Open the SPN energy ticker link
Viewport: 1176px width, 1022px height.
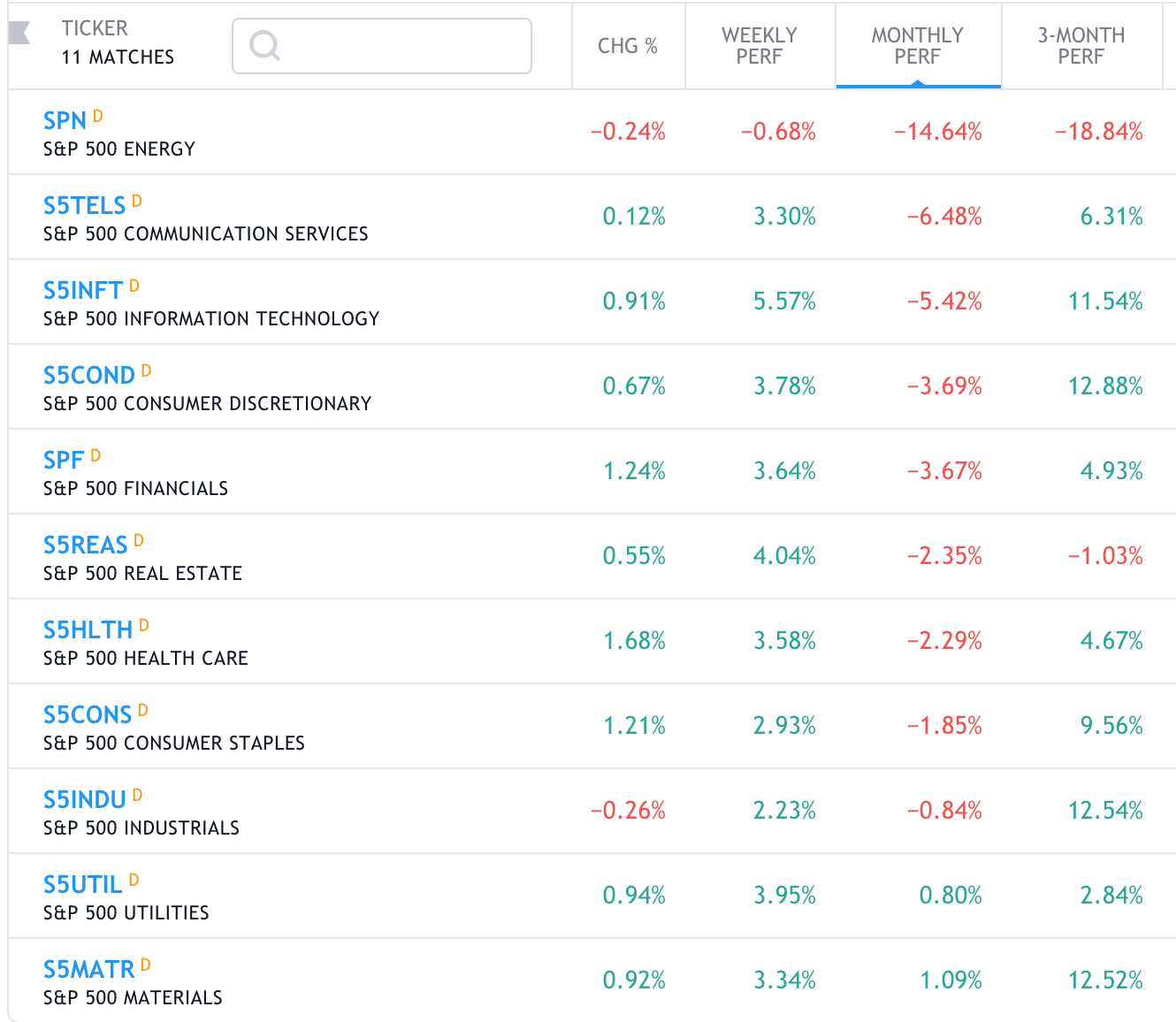pyautogui.click(x=65, y=121)
